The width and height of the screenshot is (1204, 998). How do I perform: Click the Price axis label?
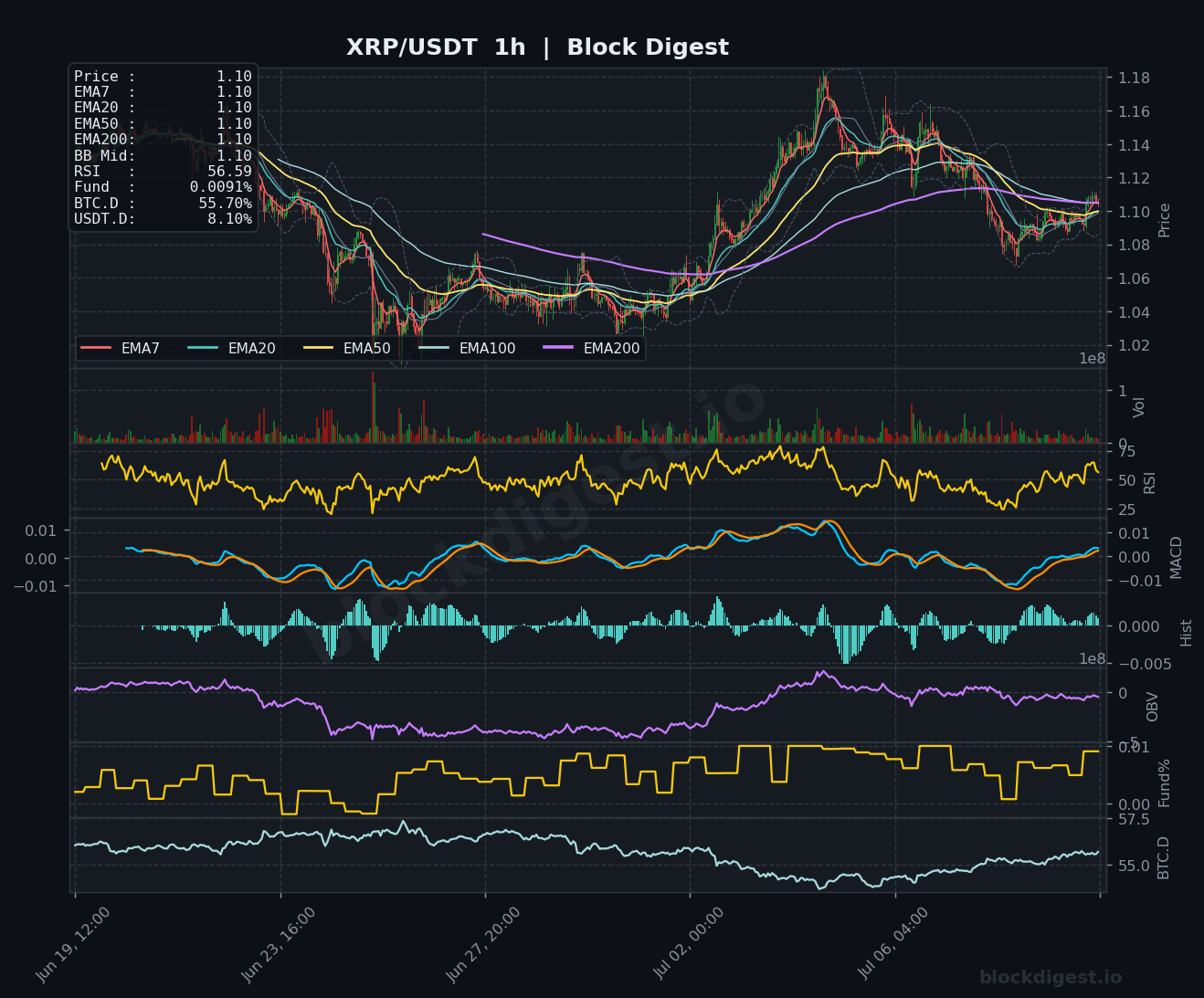coord(1164,220)
